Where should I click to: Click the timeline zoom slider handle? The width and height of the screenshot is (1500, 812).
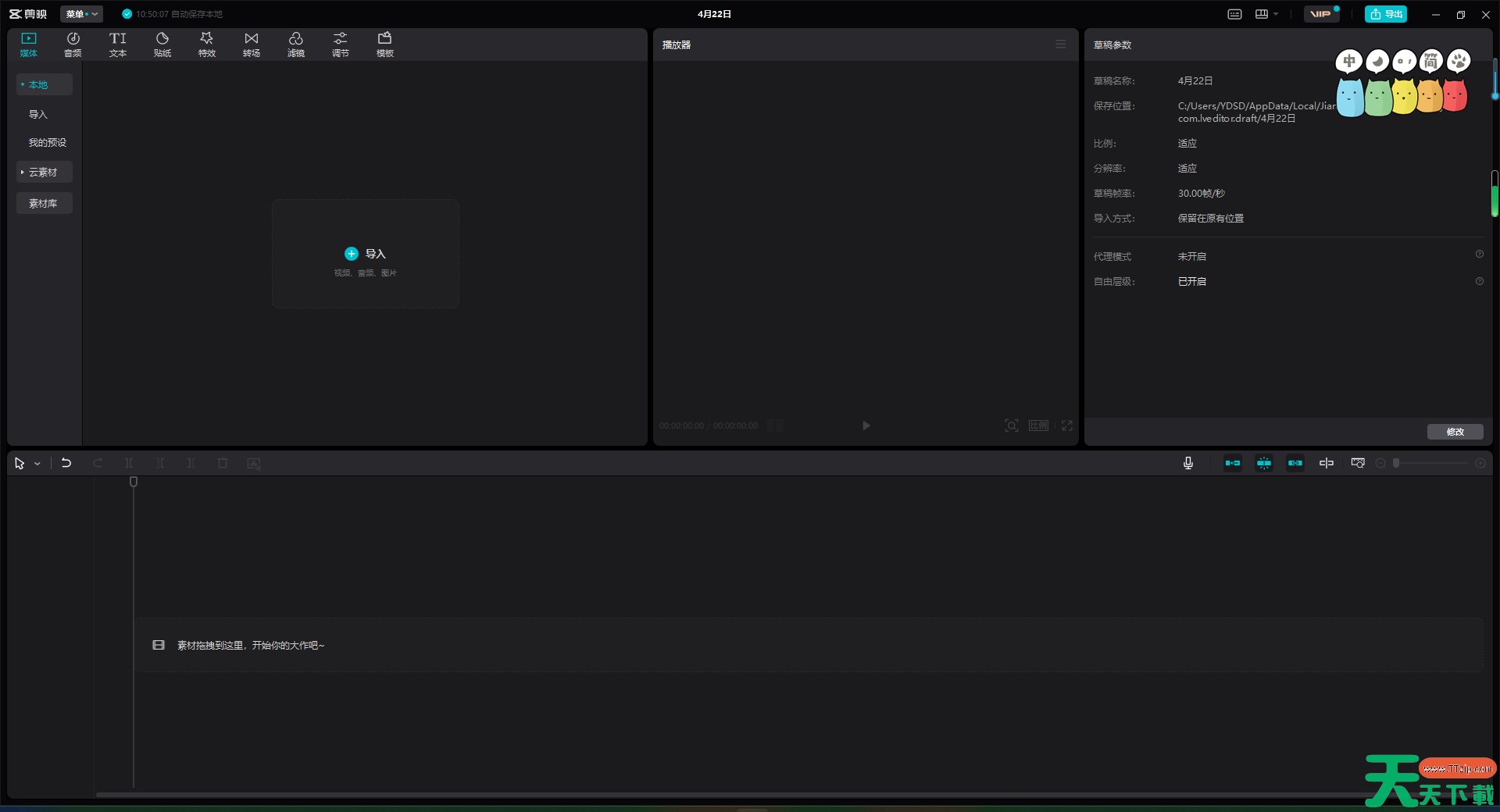pyautogui.click(x=1396, y=463)
